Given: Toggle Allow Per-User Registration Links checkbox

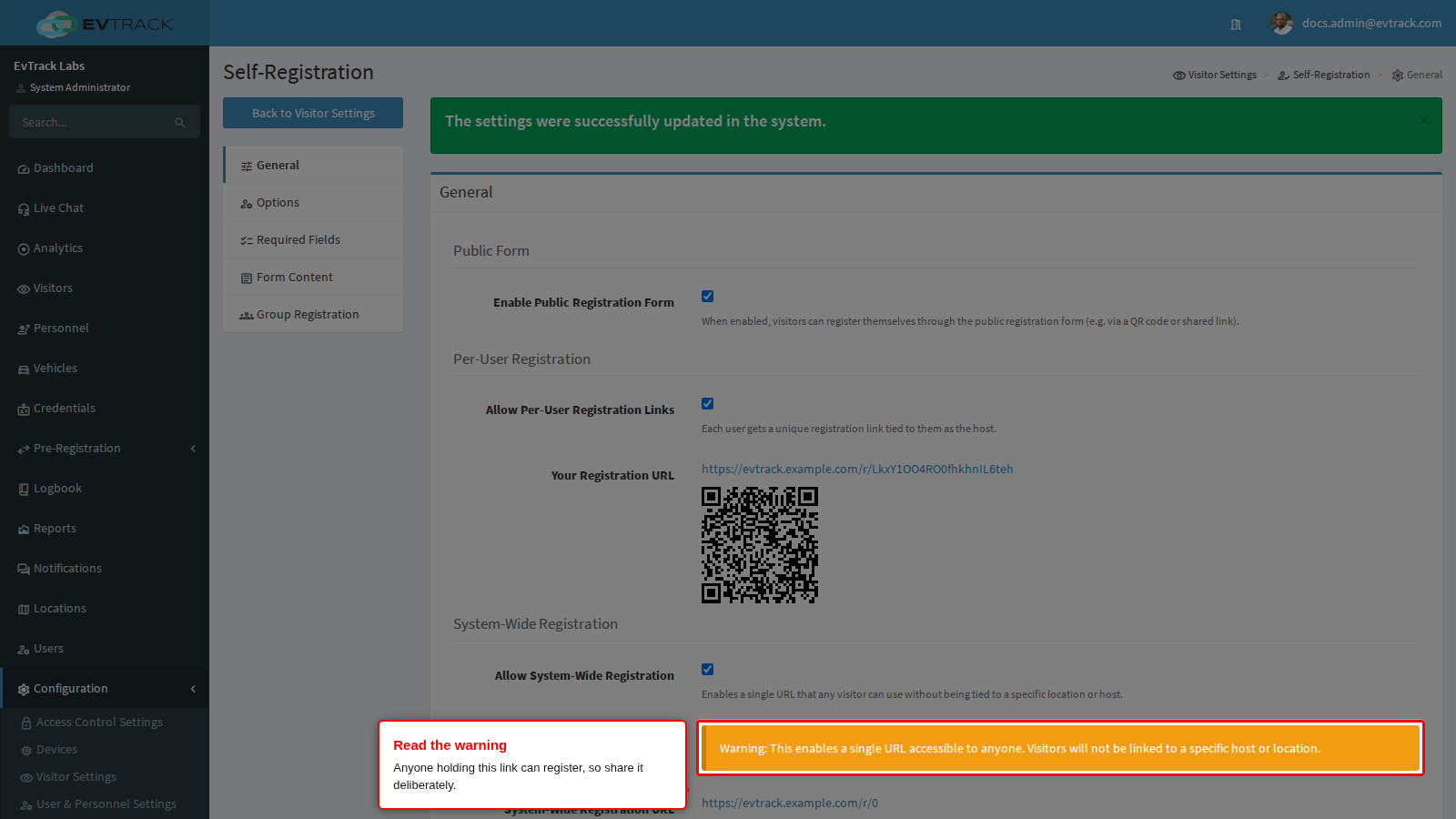Looking at the screenshot, I should click(x=707, y=404).
